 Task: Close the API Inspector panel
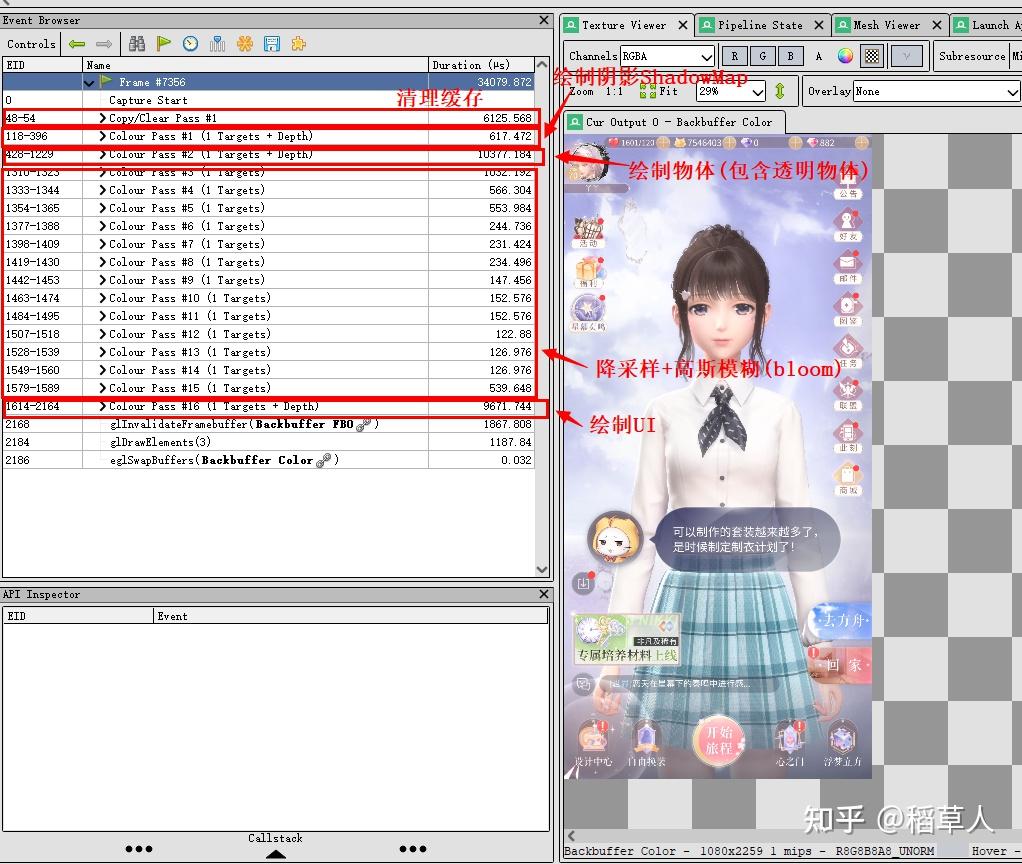click(x=544, y=594)
